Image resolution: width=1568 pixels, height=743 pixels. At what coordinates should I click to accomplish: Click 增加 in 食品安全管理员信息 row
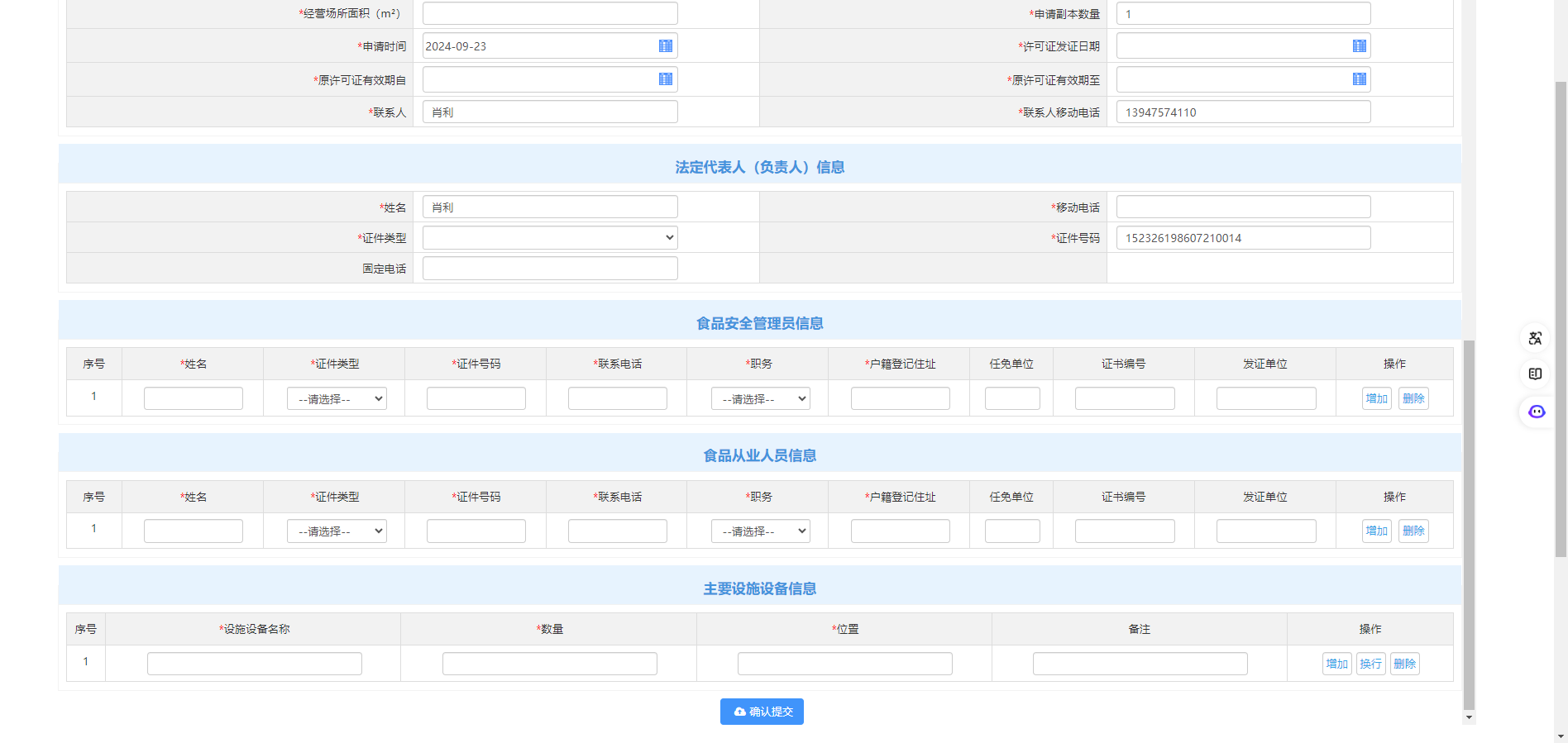pyautogui.click(x=1376, y=399)
